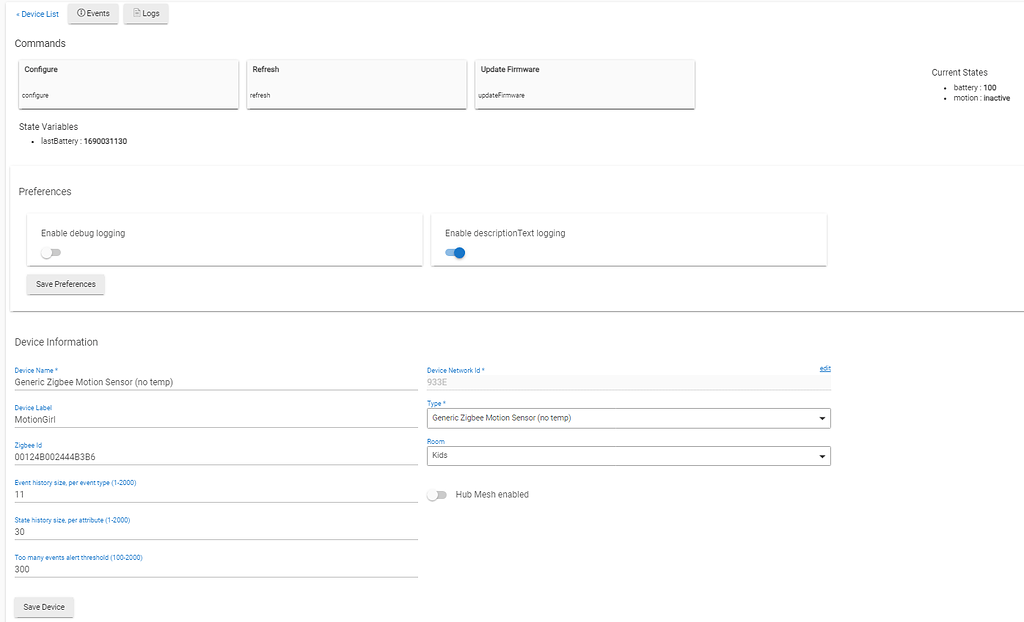The width and height of the screenshot is (1024, 622).
Task: Go back to Device List
Action: pyautogui.click(x=37, y=14)
